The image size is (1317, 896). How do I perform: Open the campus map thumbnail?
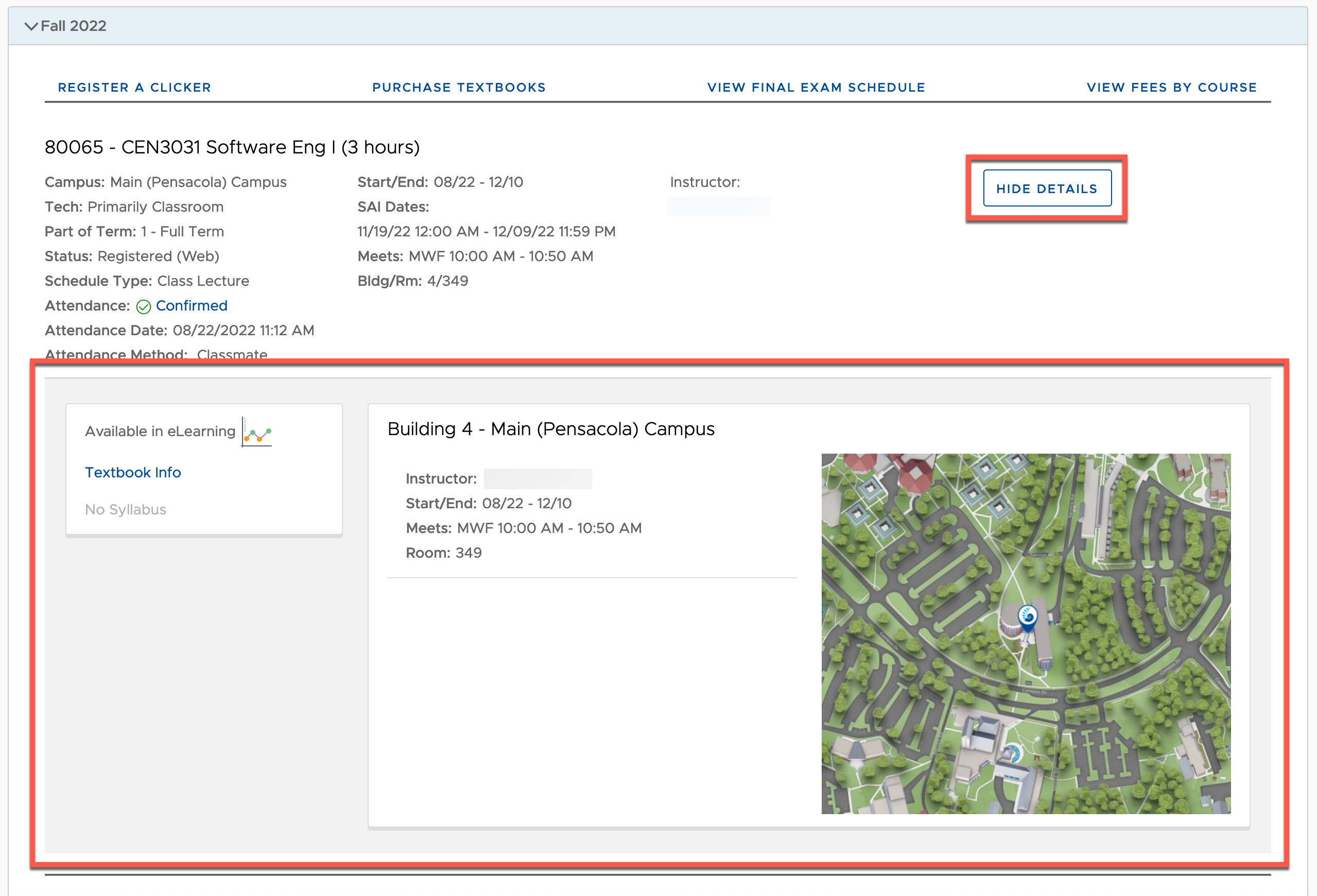[x=1026, y=633]
